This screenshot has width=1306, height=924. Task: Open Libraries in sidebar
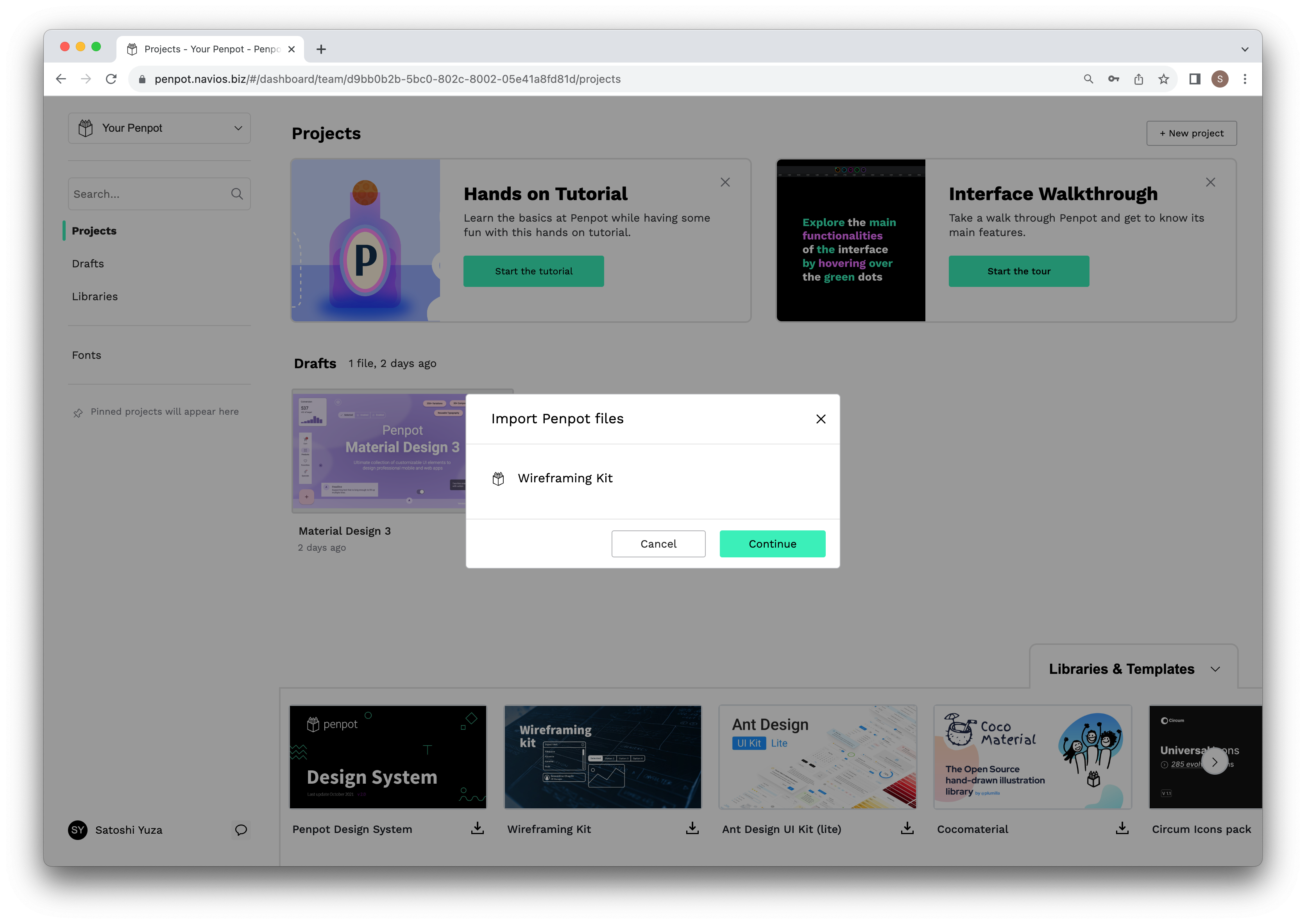pos(95,296)
